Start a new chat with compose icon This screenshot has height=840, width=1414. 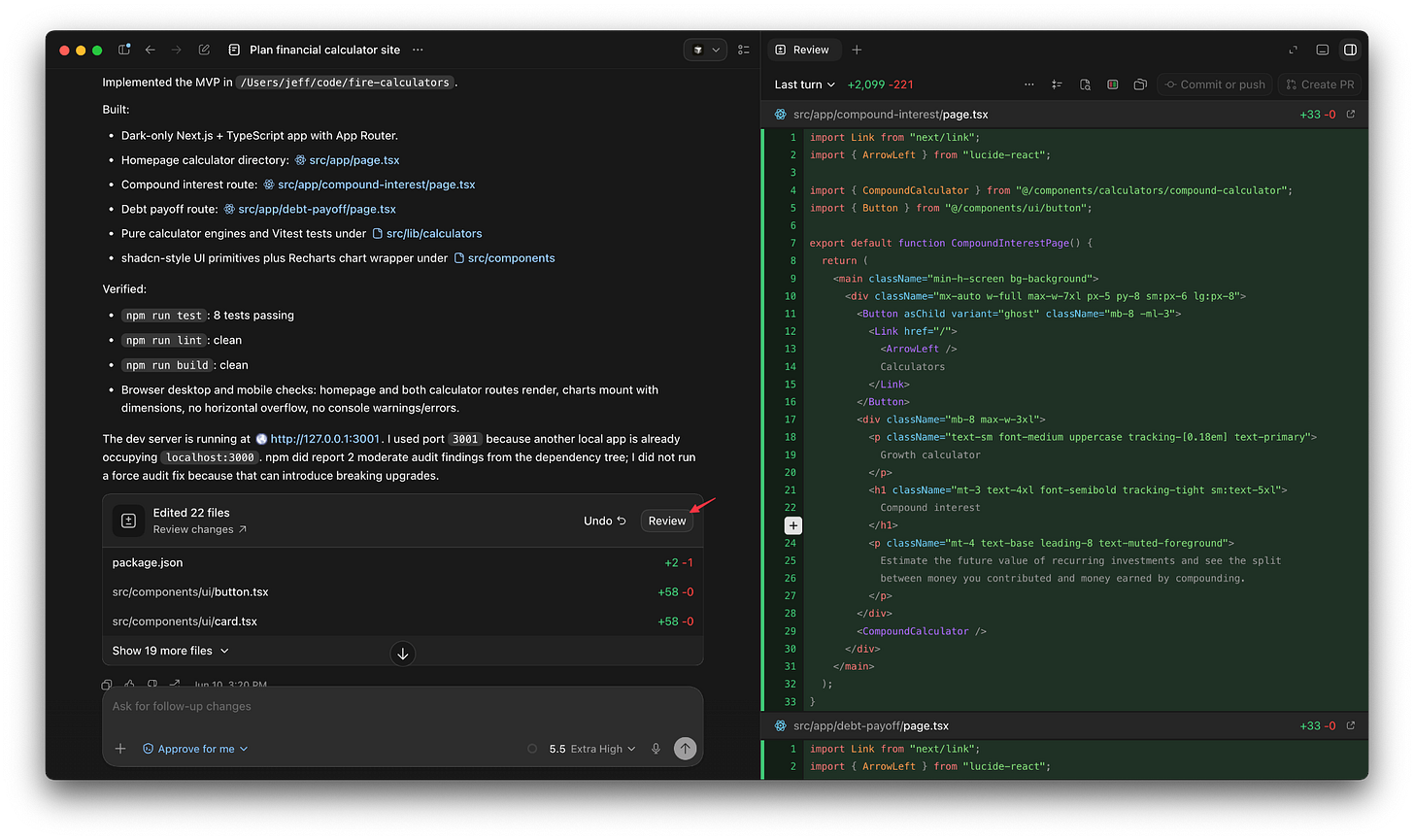(x=204, y=50)
